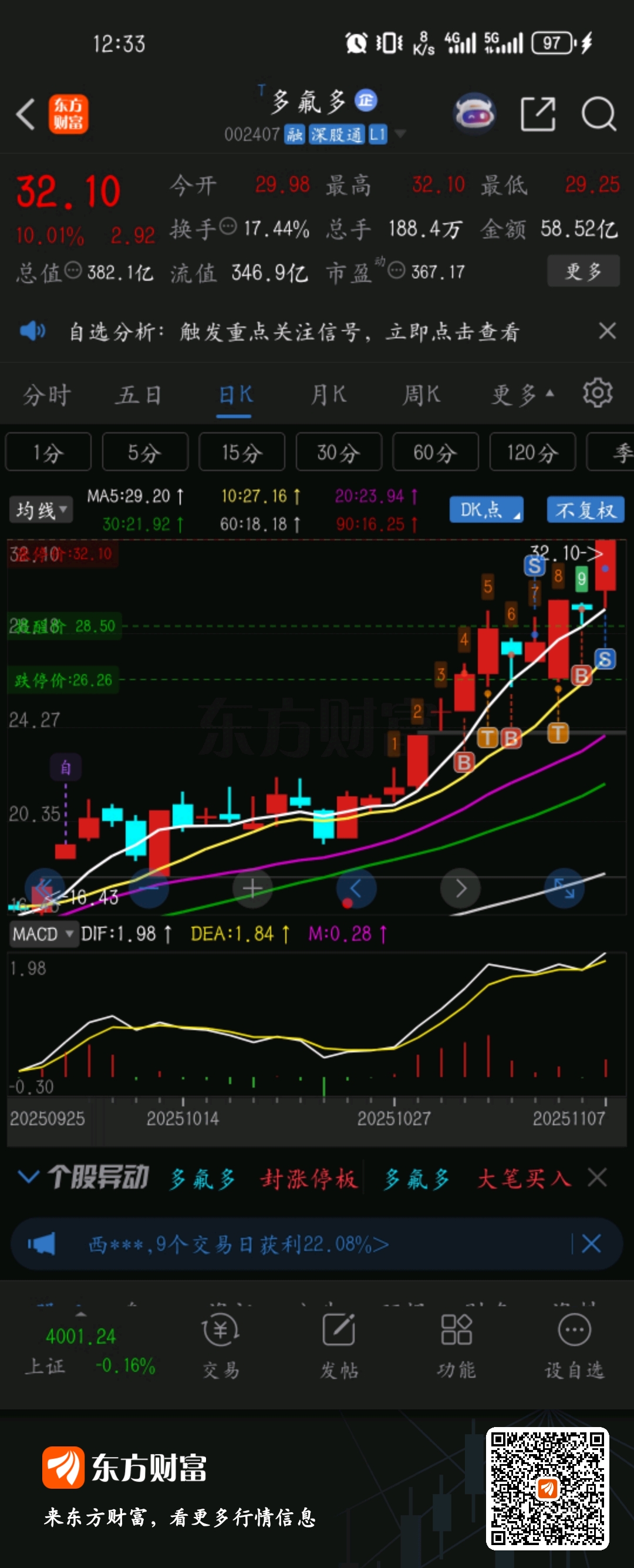Select the 月K tab
Screen dimensions: 634x1568
pyautogui.click(x=329, y=395)
